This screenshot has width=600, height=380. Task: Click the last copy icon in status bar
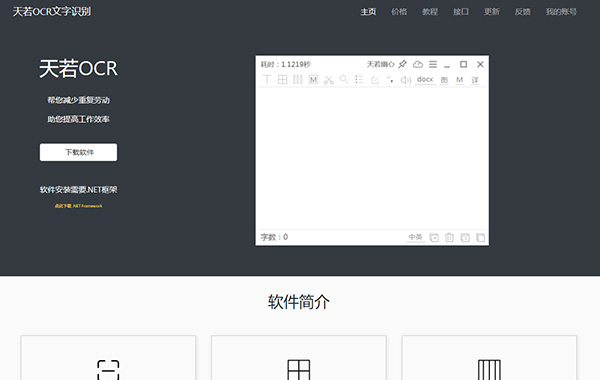[x=481, y=238]
